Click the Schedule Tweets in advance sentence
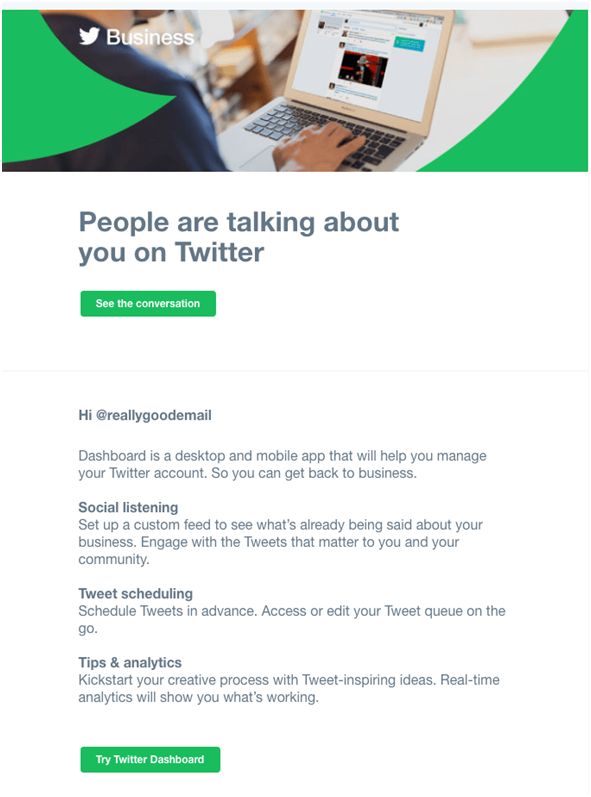This screenshot has width=591, height=797. point(292,619)
